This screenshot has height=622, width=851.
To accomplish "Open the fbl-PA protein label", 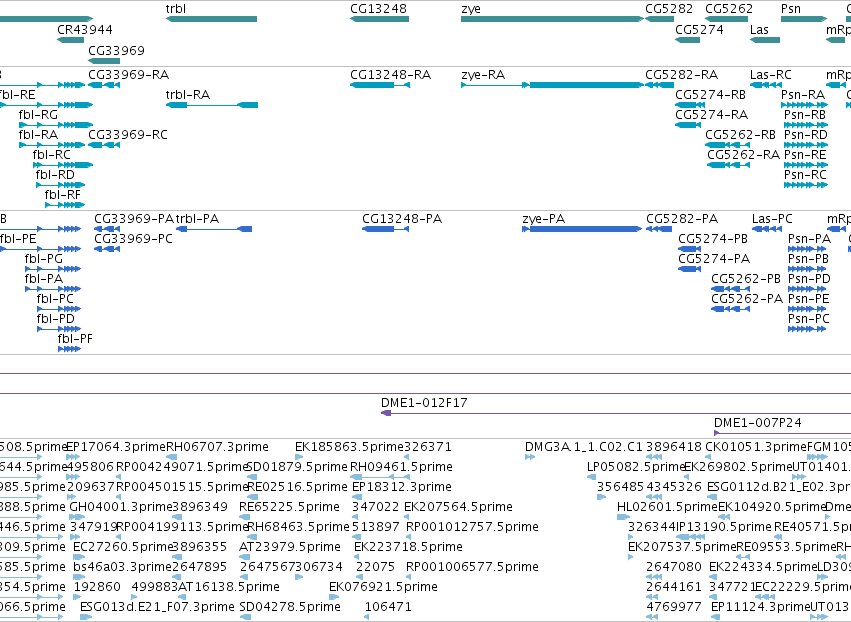I will coord(43,279).
